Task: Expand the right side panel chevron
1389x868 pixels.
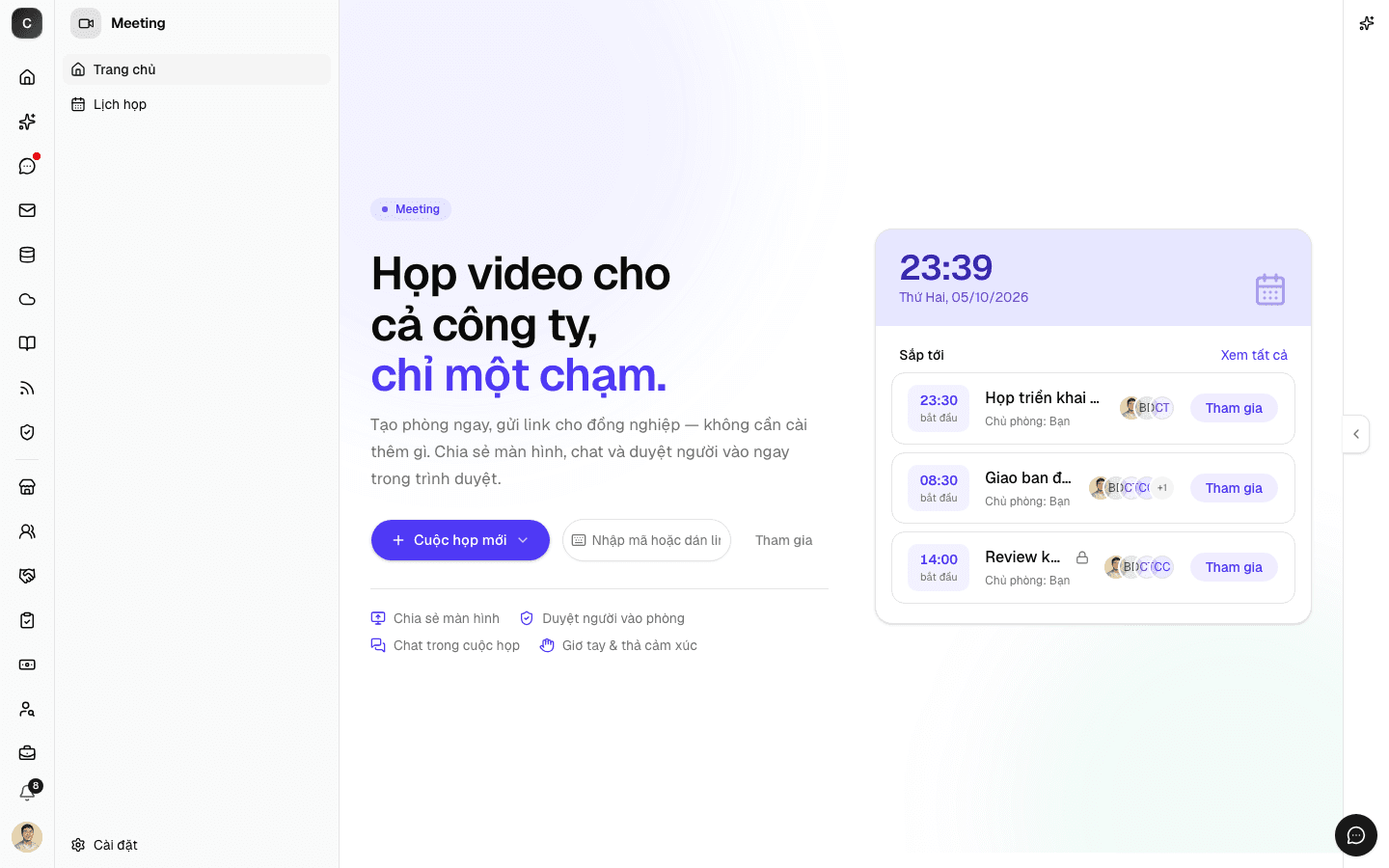Action: pyautogui.click(x=1356, y=434)
